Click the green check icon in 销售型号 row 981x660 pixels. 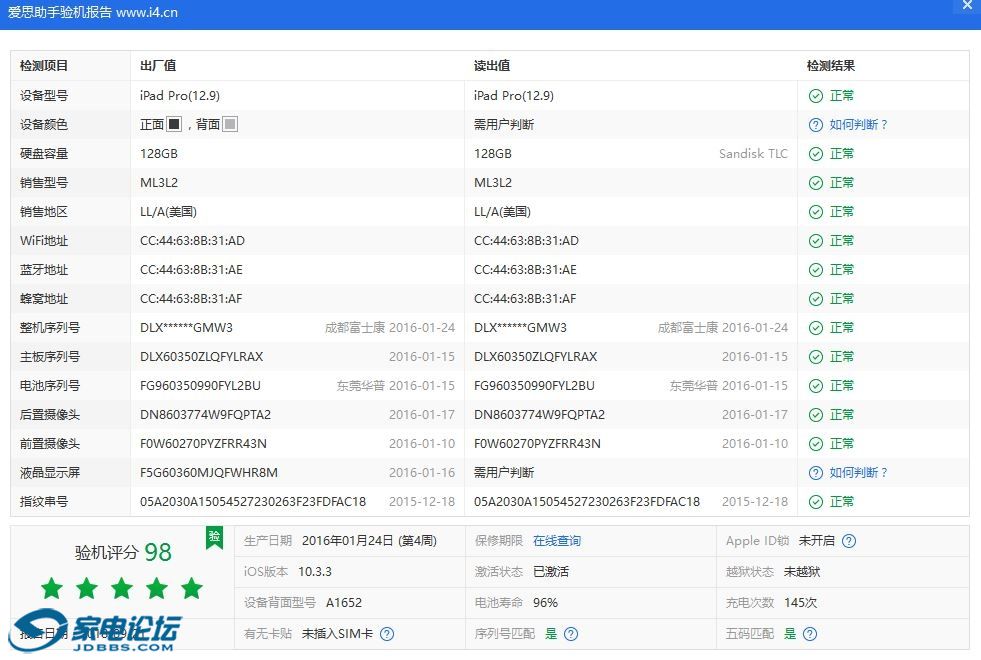816,183
